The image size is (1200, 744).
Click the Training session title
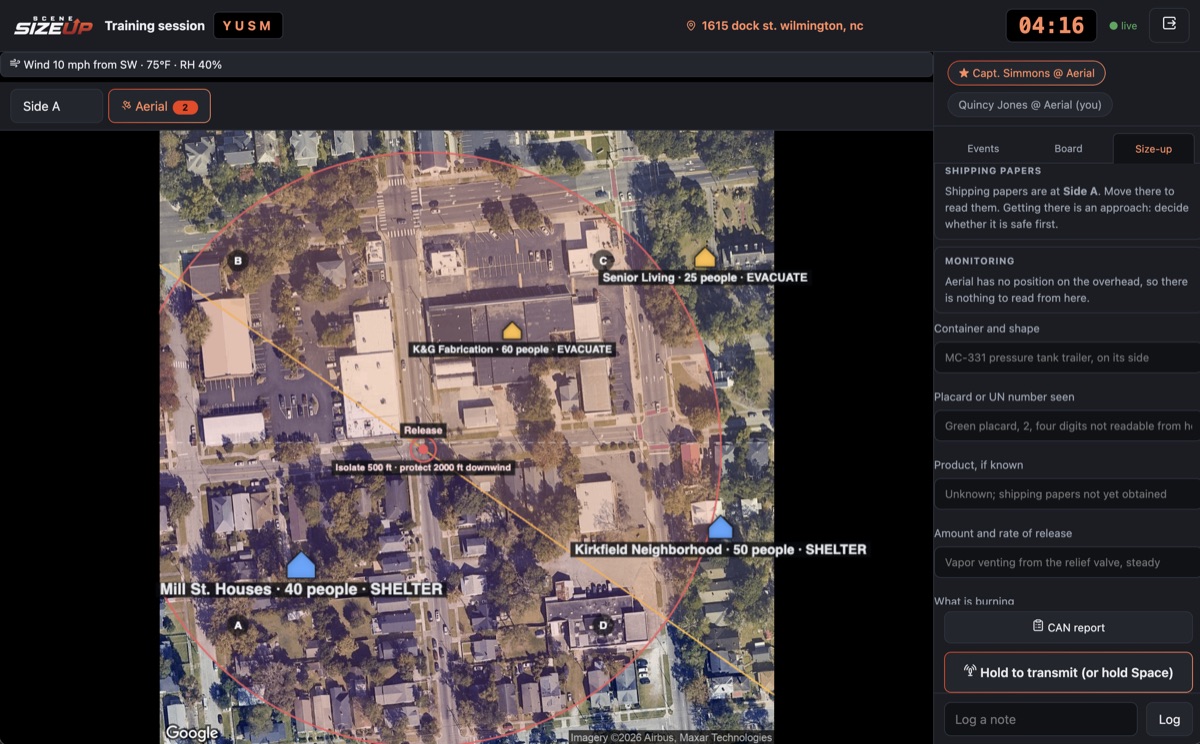pyautogui.click(x=154, y=26)
